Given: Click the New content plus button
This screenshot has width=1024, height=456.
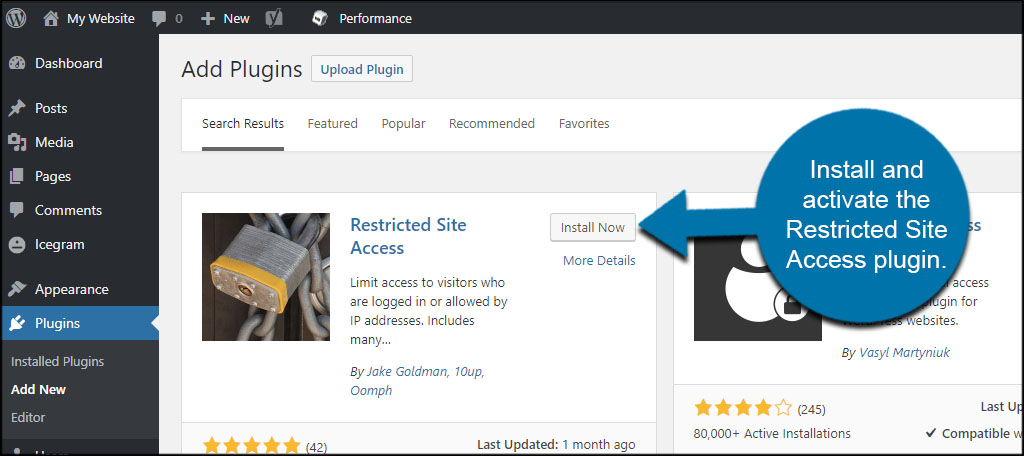Looking at the screenshot, I should tap(225, 18).
